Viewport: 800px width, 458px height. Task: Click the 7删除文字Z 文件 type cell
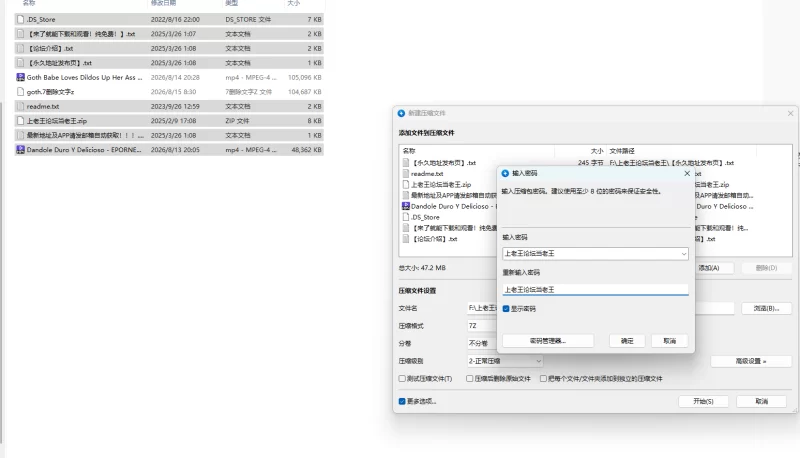click(248, 92)
